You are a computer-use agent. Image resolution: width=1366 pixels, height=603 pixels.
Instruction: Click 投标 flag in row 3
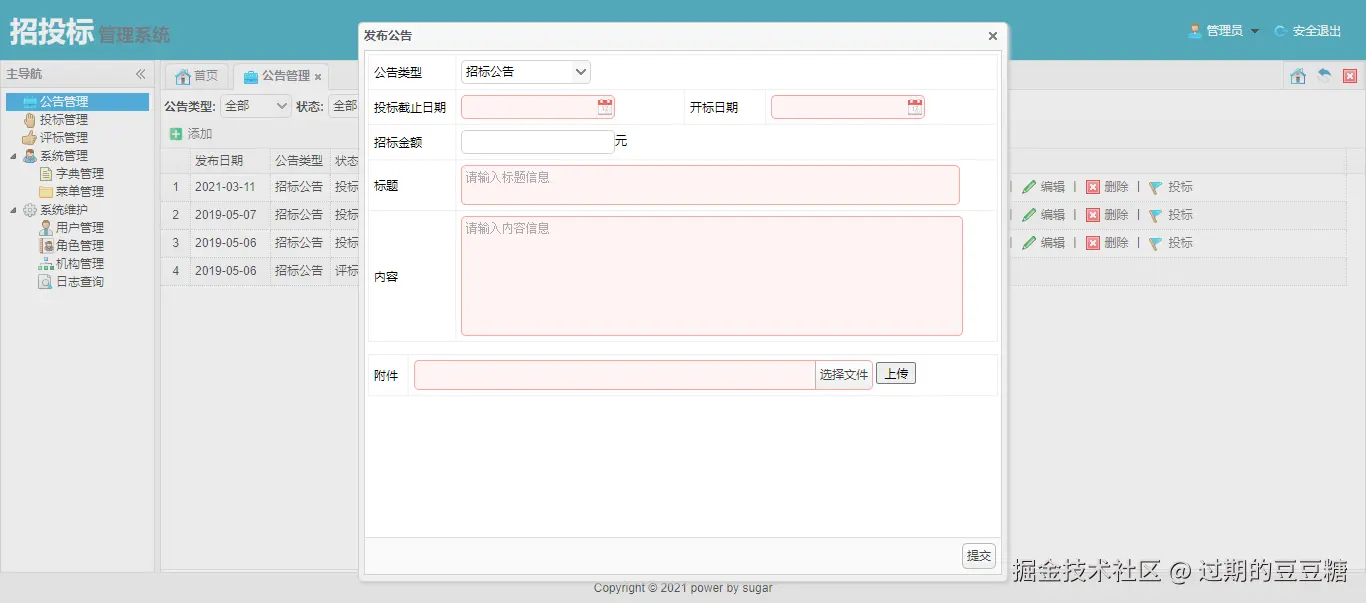tap(1170, 243)
